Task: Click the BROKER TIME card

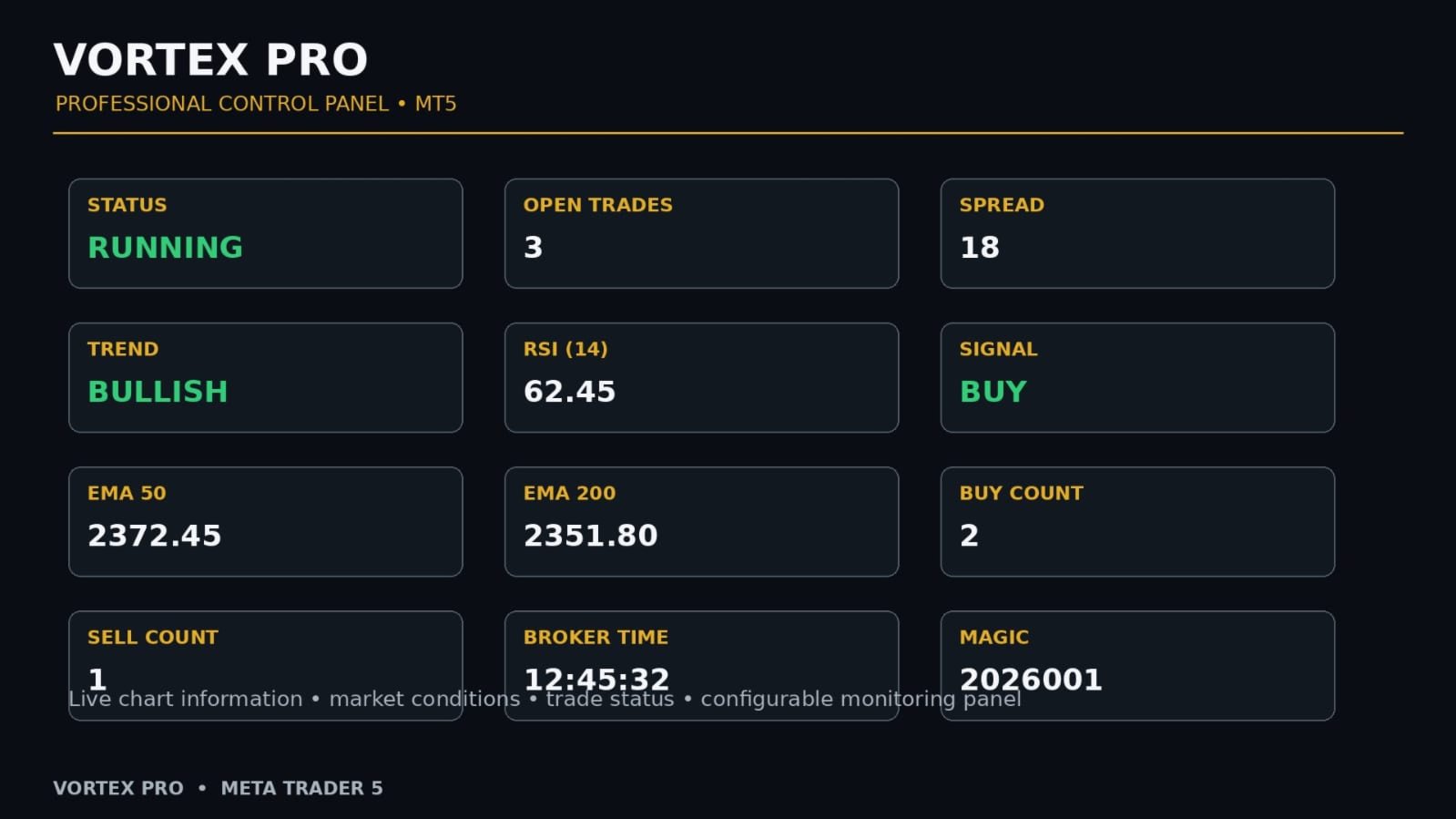Action: pyautogui.click(x=701, y=665)
